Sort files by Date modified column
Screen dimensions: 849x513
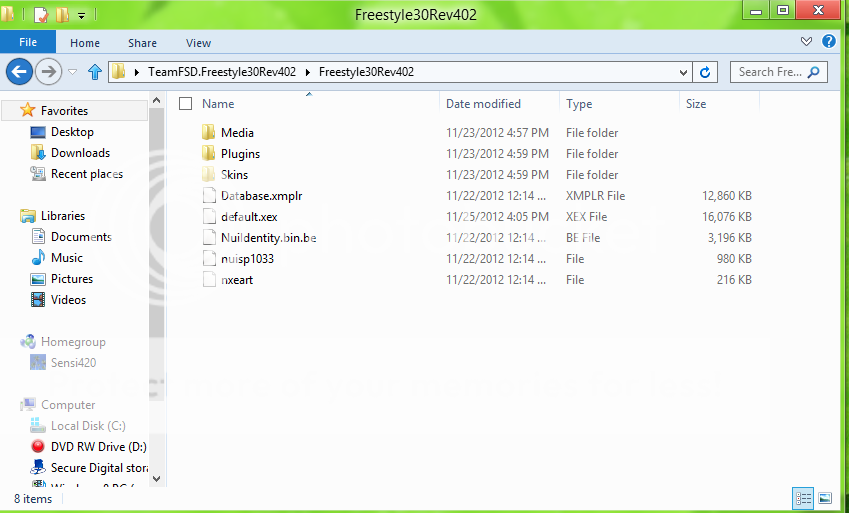[483, 104]
